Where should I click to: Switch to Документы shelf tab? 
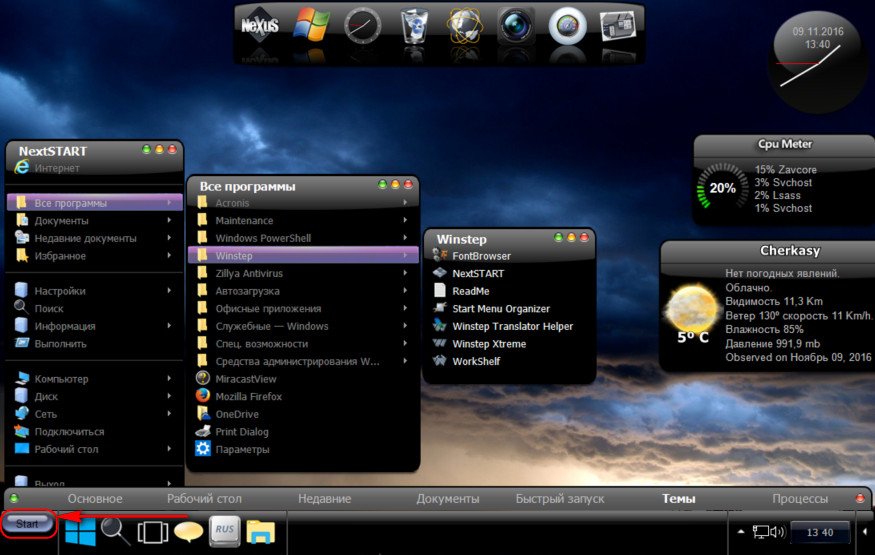point(448,499)
